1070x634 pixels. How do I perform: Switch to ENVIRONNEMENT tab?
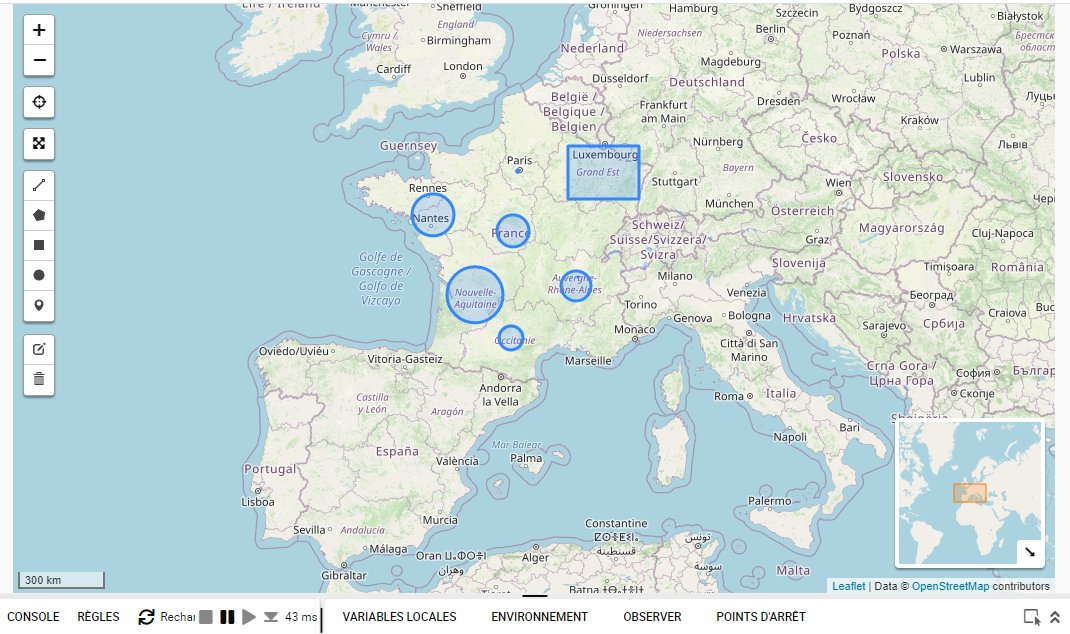(539, 617)
